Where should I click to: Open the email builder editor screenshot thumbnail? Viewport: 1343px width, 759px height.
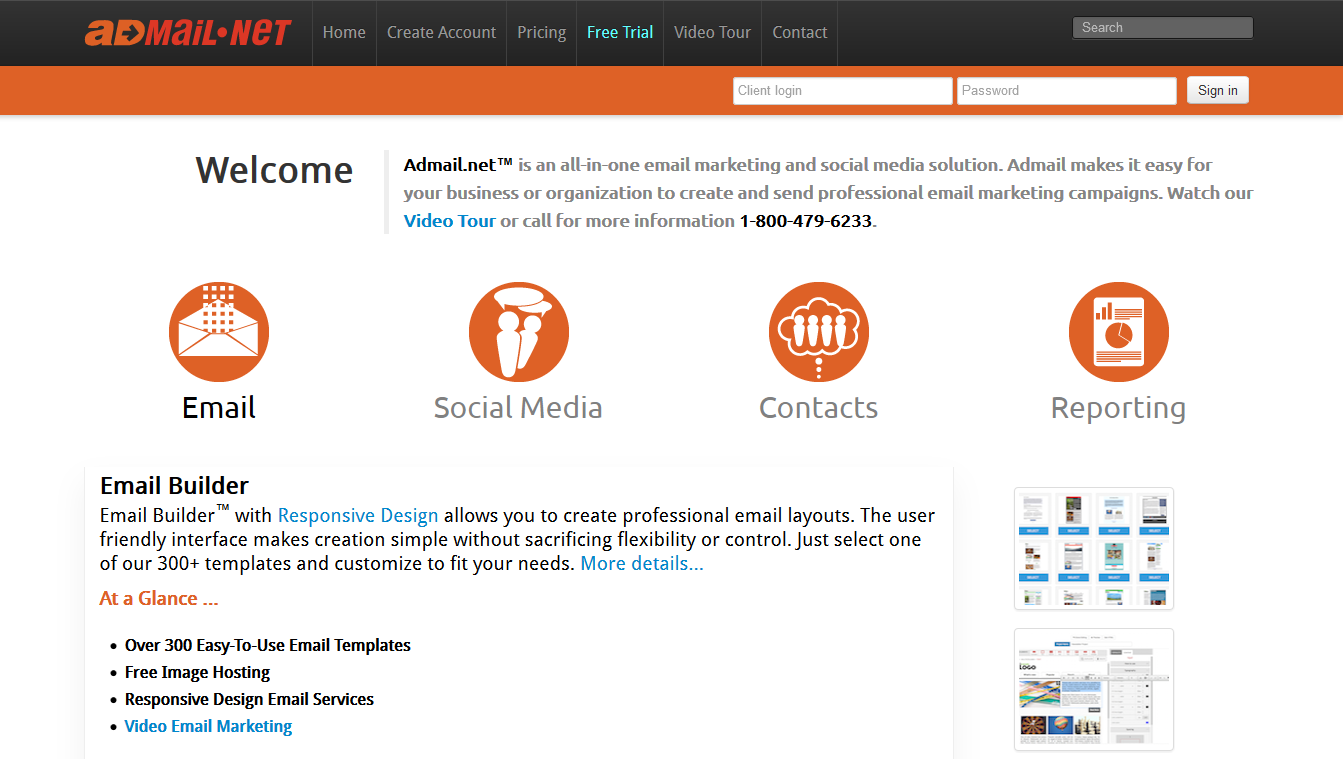1093,689
